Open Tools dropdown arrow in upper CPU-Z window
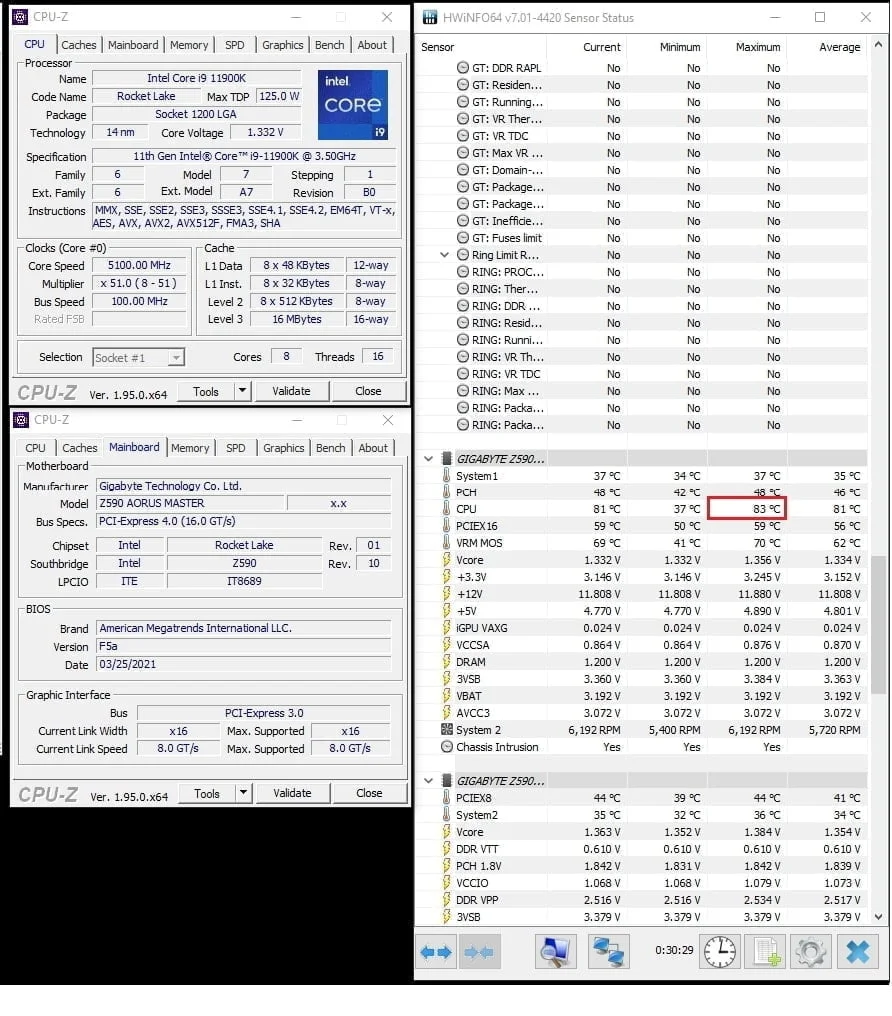The height and width of the screenshot is (1016, 892). coord(242,391)
